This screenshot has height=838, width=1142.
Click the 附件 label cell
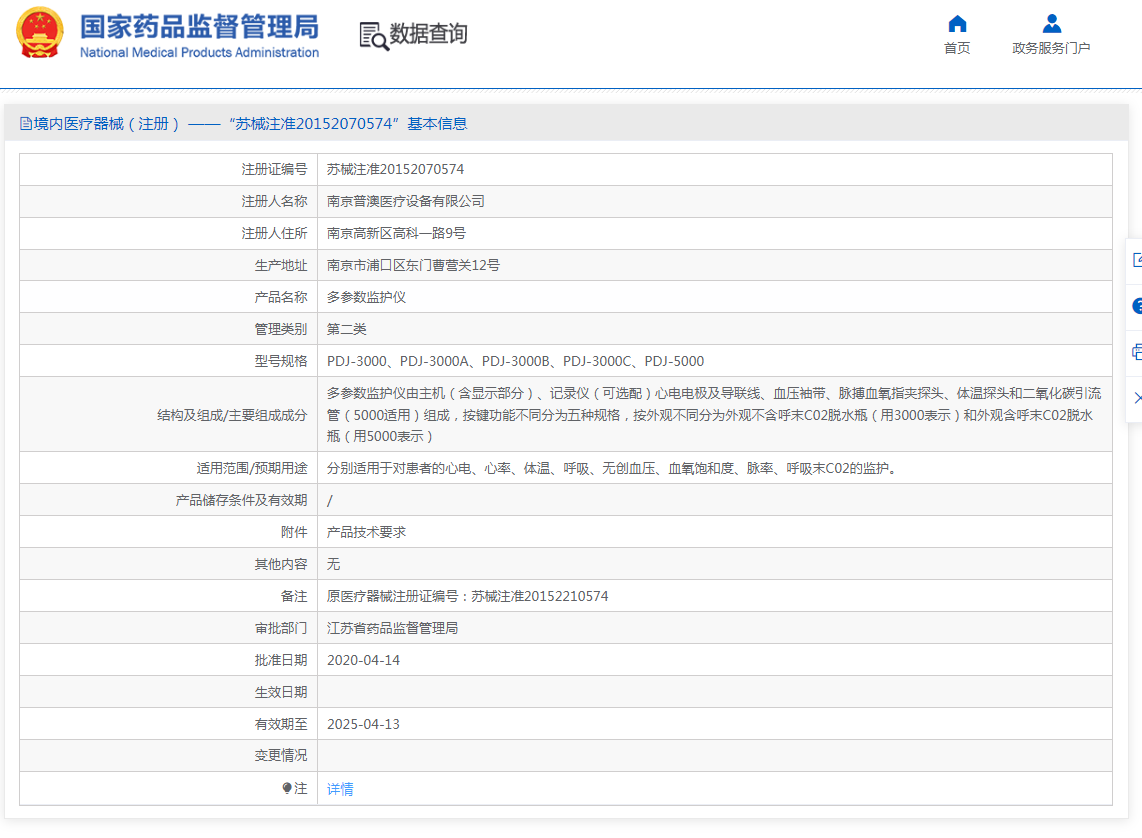[169, 532]
